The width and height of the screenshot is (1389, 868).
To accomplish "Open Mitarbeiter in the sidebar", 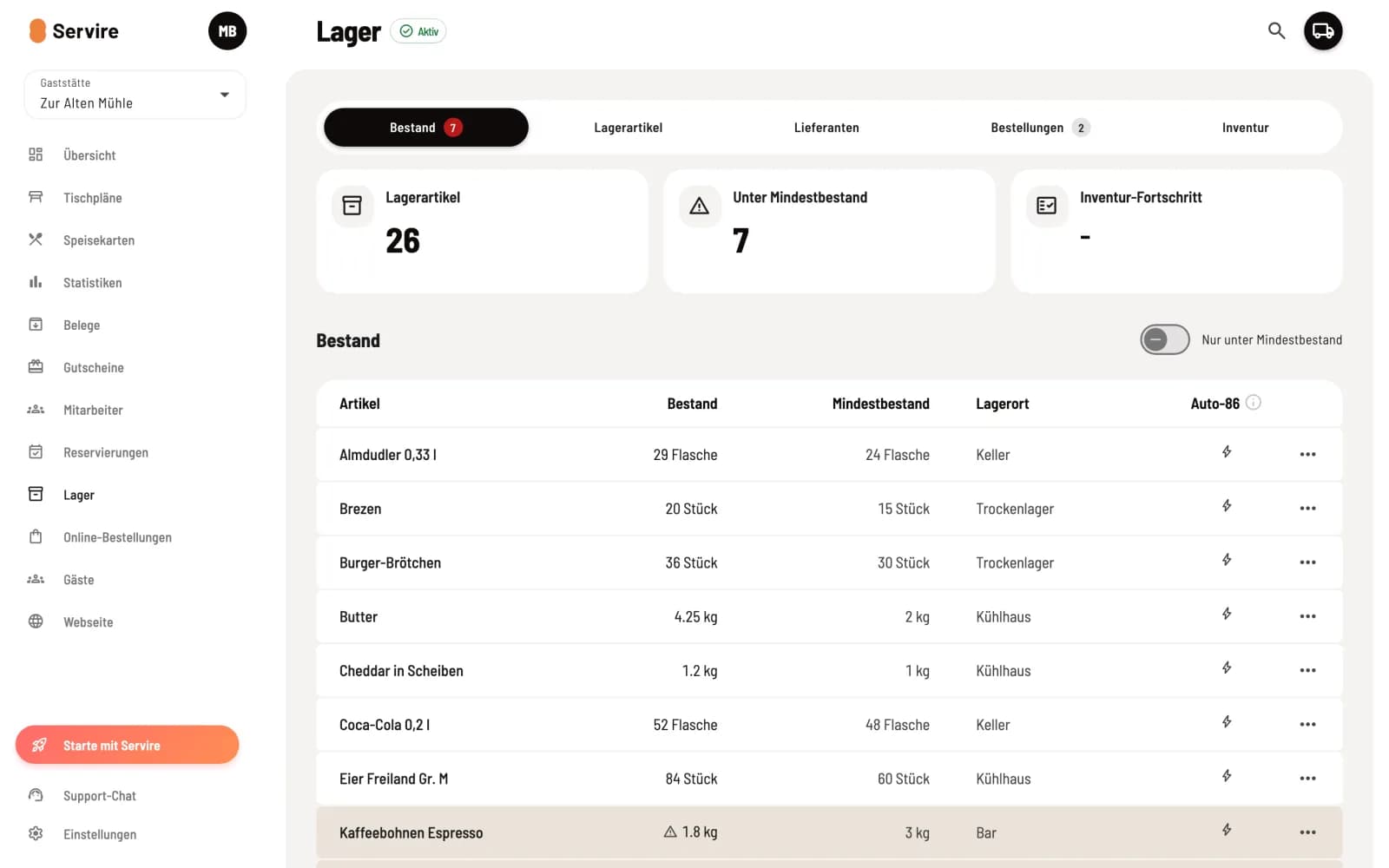I will 93,410.
